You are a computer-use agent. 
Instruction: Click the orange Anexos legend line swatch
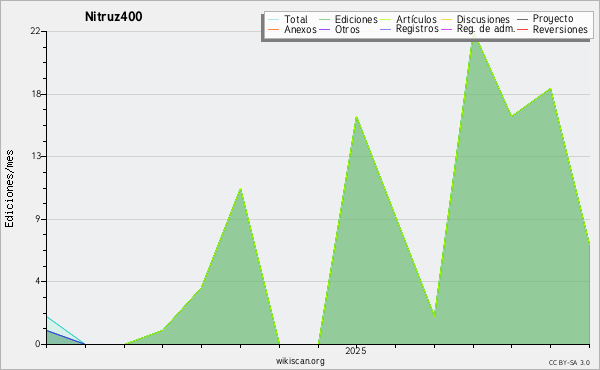(x=273, y=29)
